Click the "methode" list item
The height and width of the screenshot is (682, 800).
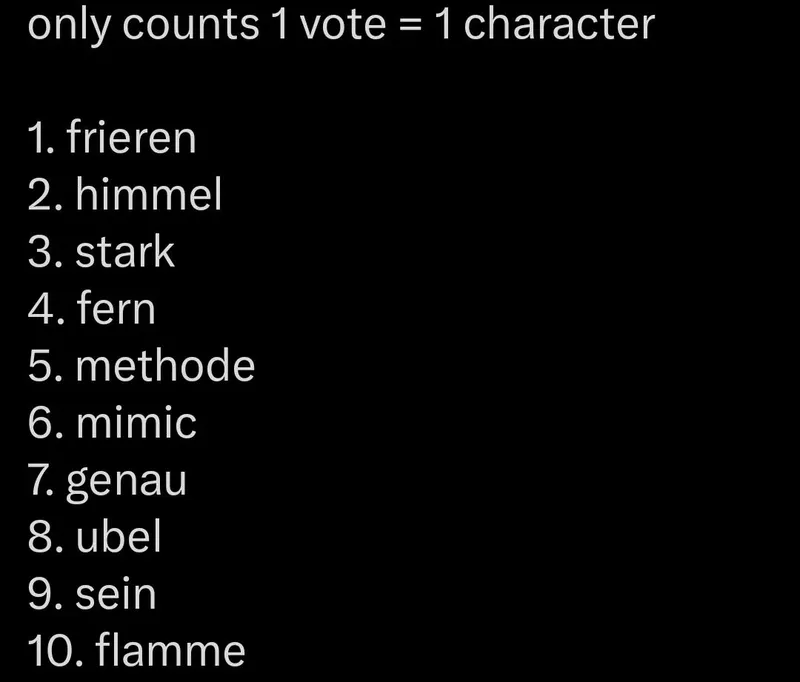165,366
